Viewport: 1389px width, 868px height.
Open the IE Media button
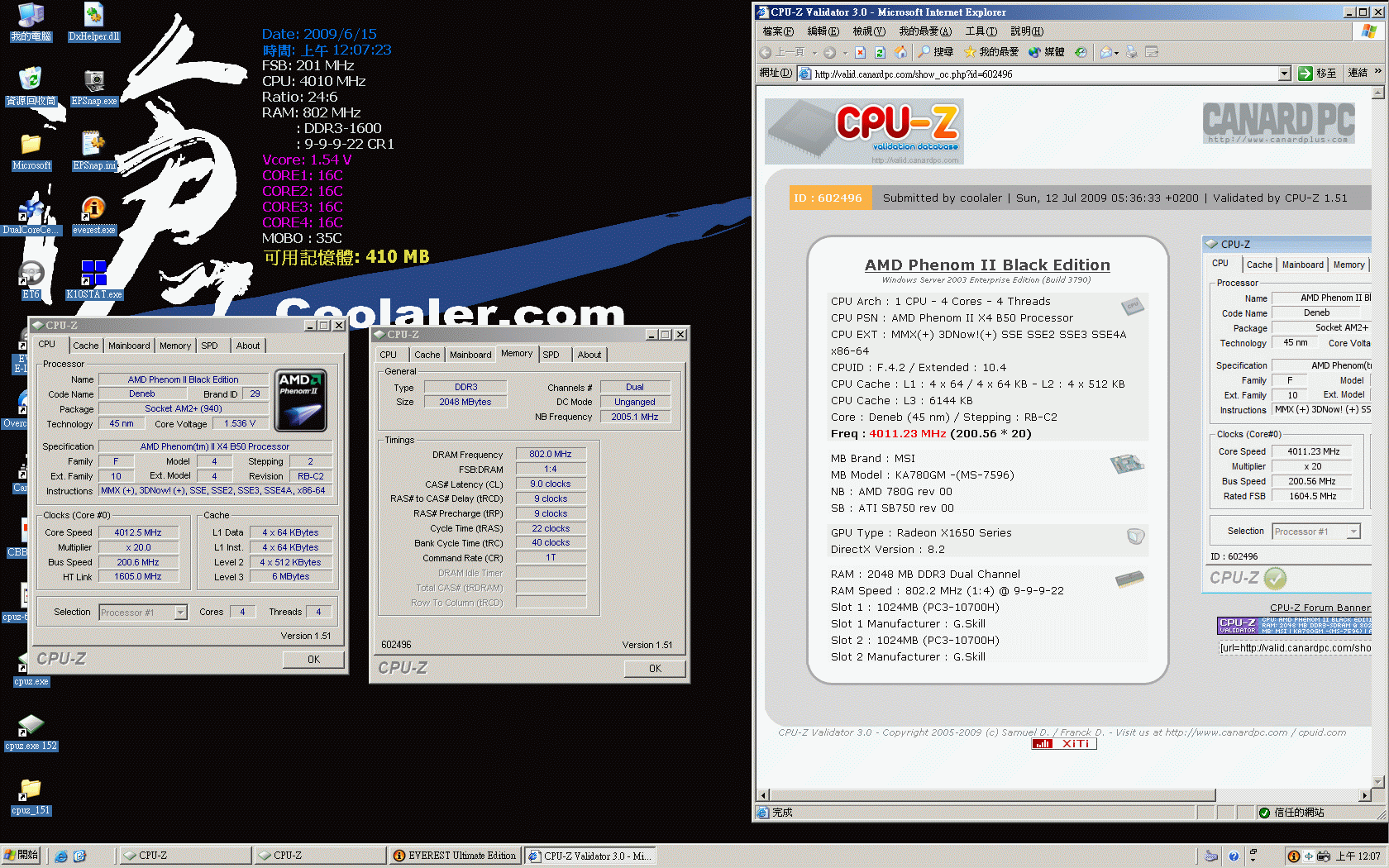point(1046,52)
